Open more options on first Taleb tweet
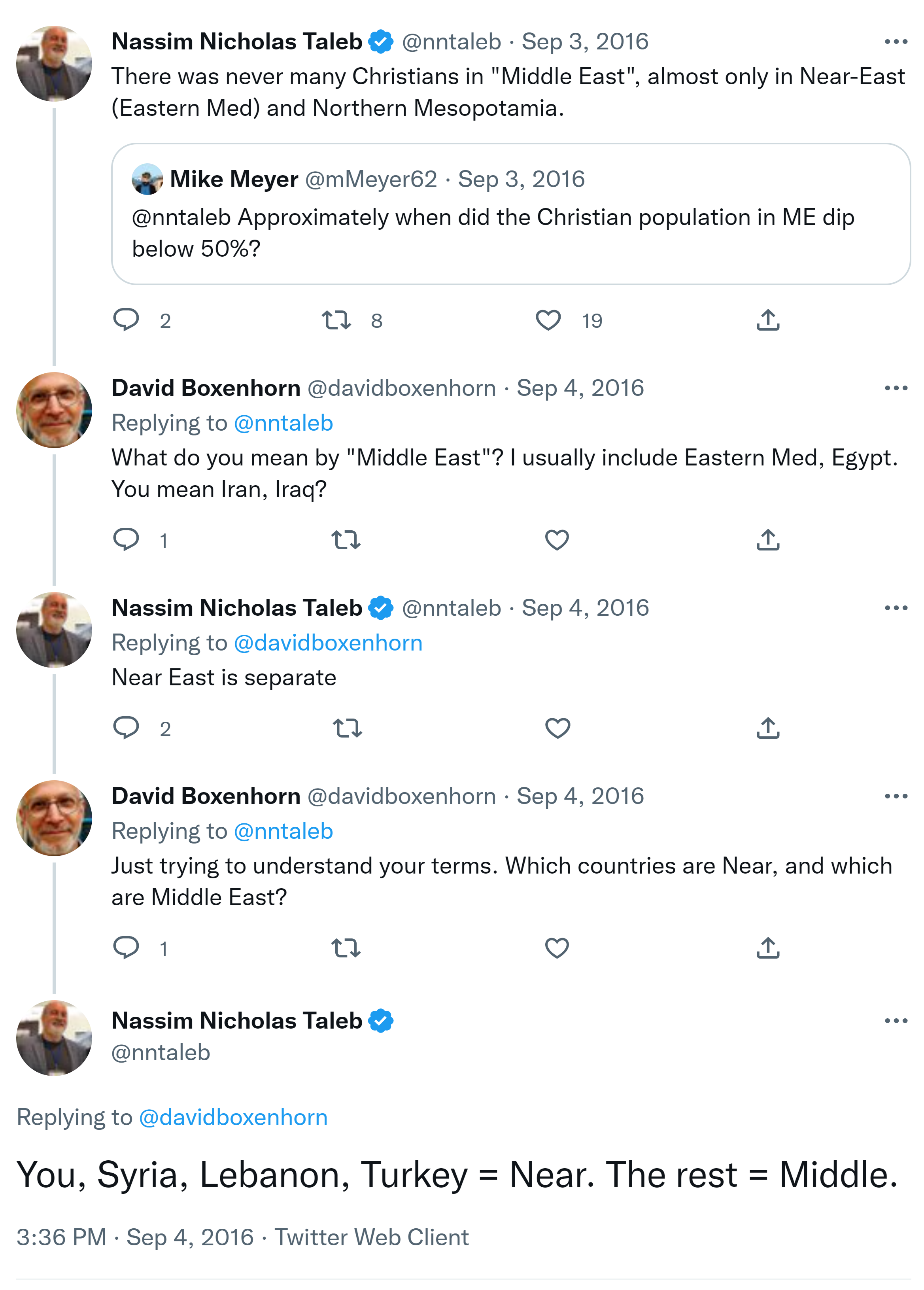This screenshot has width=924, height=1290. point(896,42)
